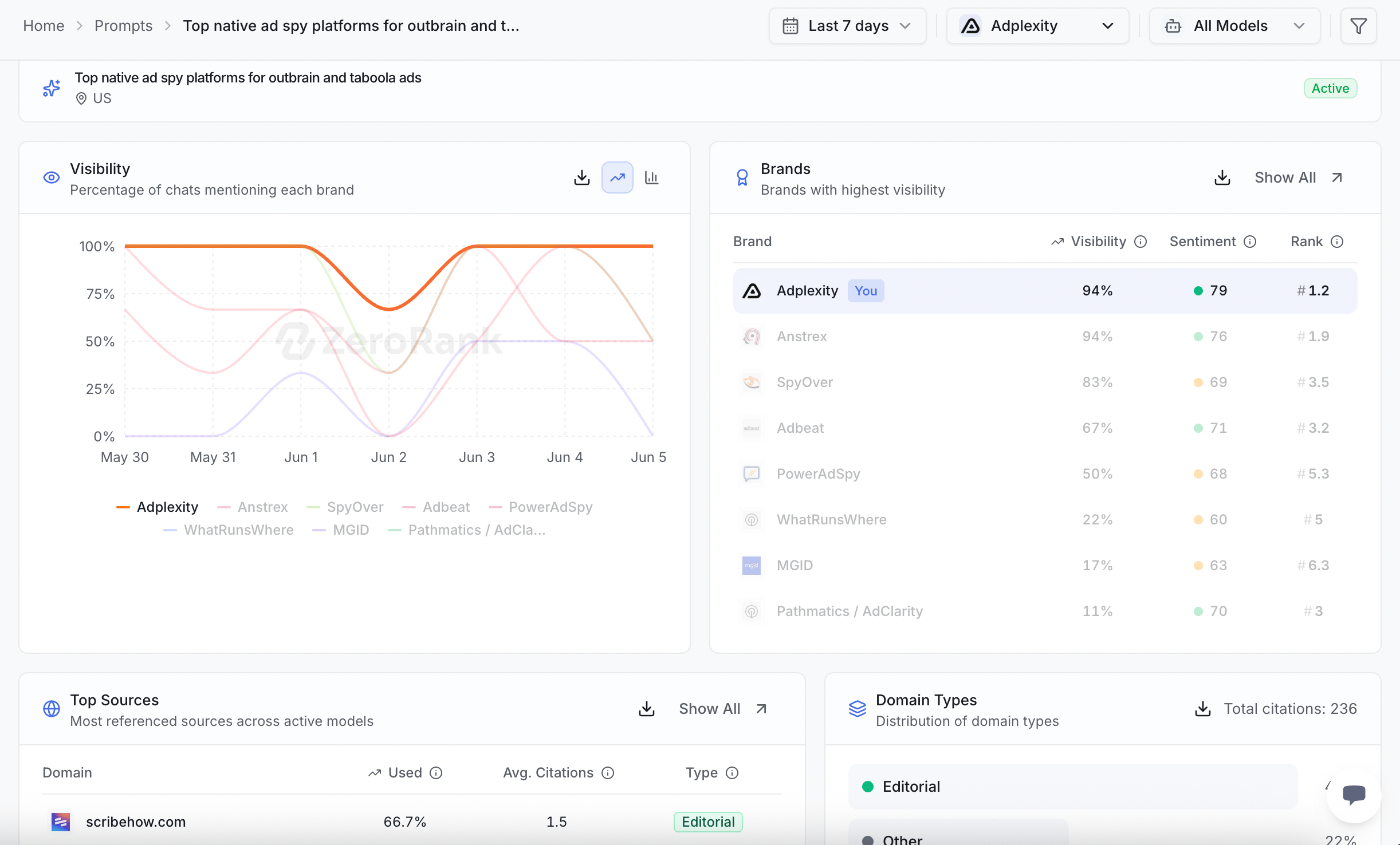Download the Top Sources list
The height and width of the screenshot is (845, 1400).
pos(646,709)
